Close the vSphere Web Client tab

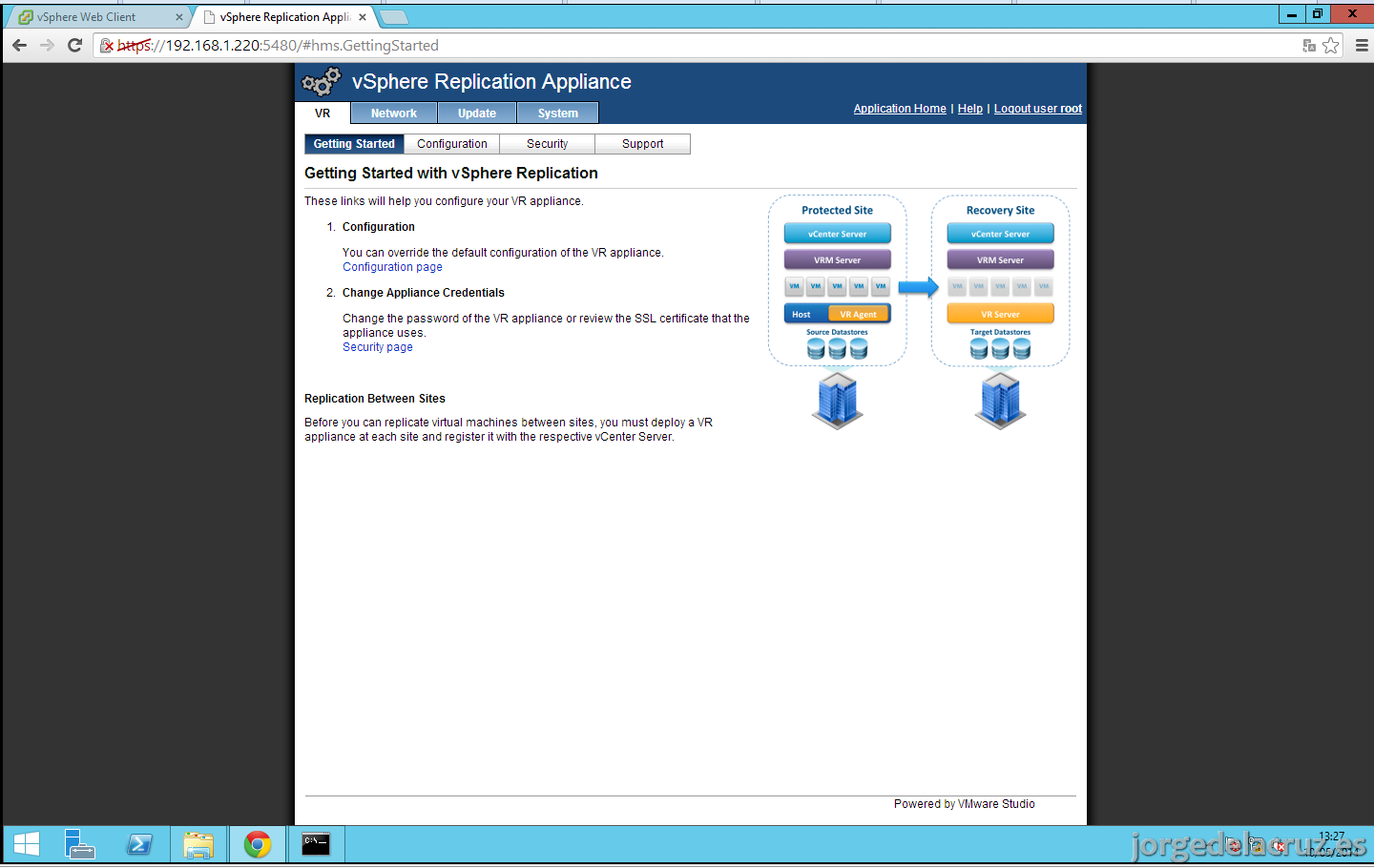pyautogui.click(x=178, y=17)
